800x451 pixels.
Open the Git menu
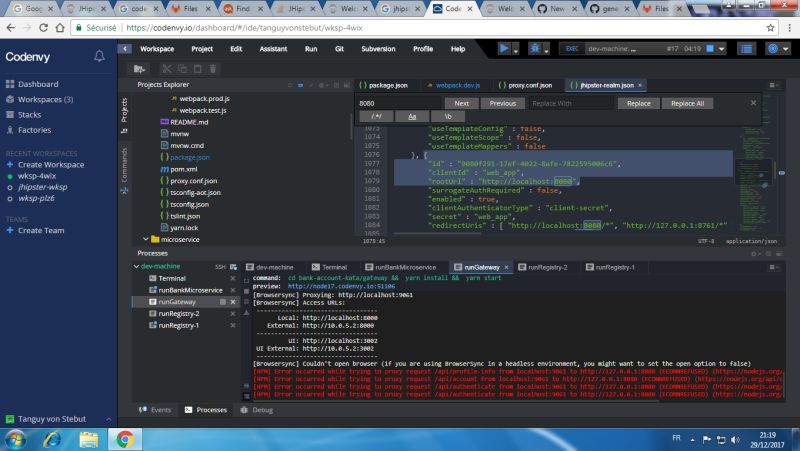339,49
